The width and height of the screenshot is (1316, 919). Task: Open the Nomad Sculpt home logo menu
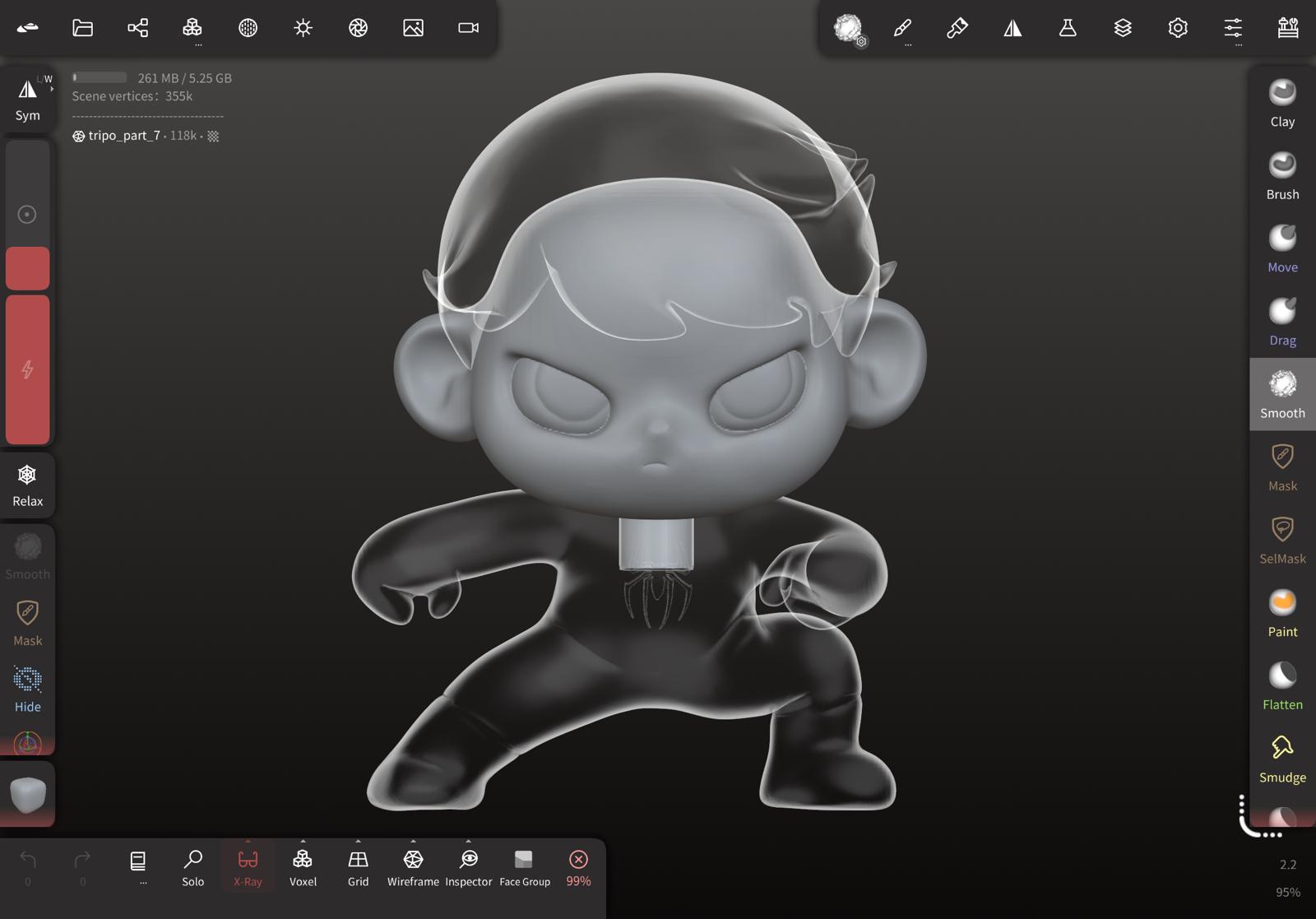(x=27, y=28)
